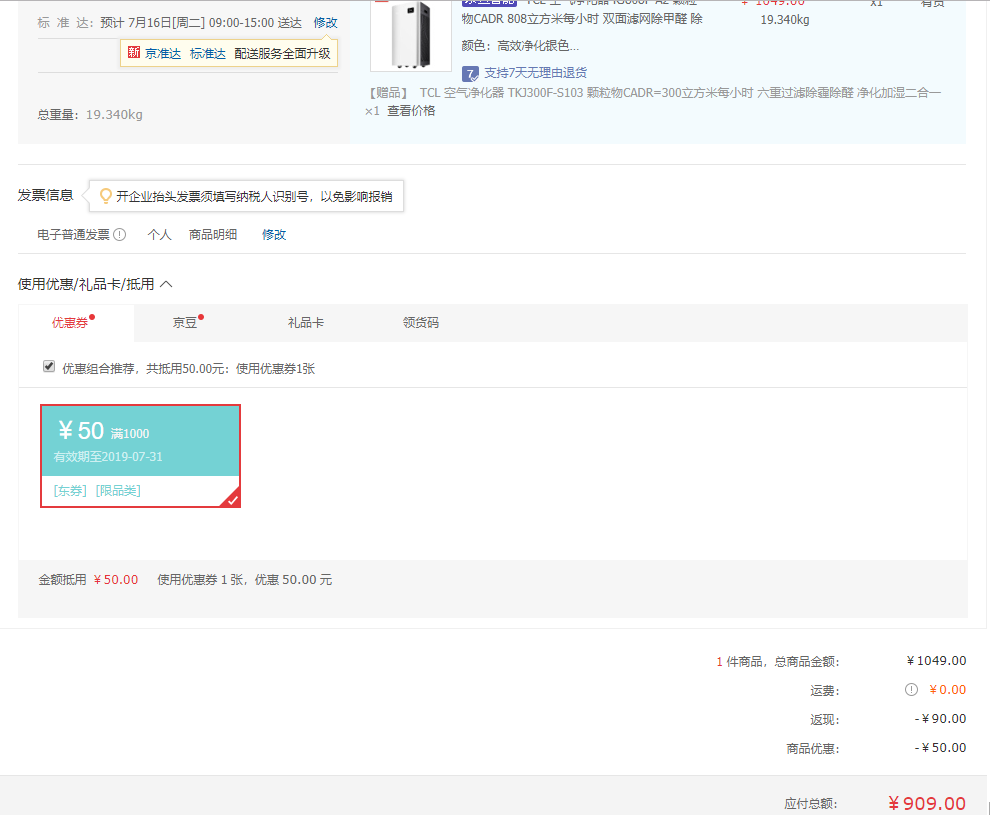This screenshot has width=990, height=815.
Task: Click the 标准达 link
Action: click(208, 54)
